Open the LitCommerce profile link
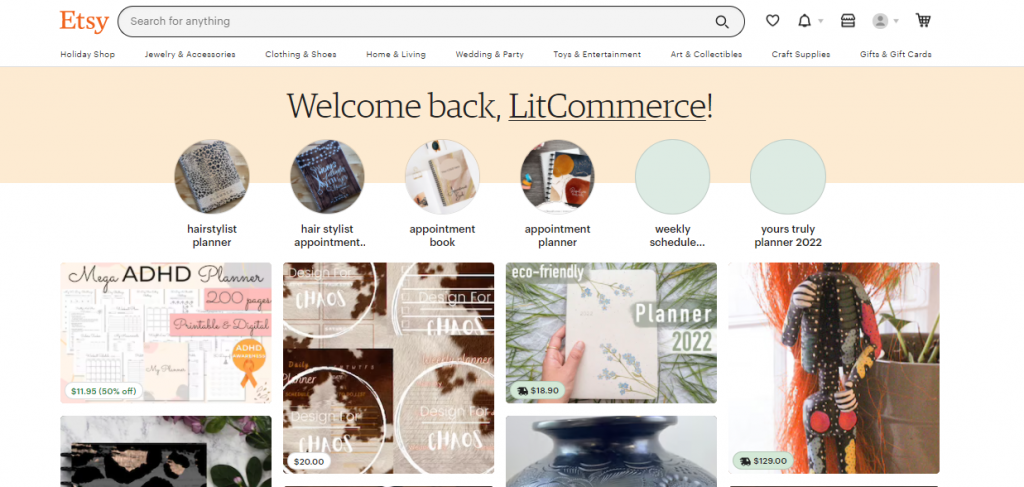The width and height of the screenshot is (1024, 487). tap(607, 105)
